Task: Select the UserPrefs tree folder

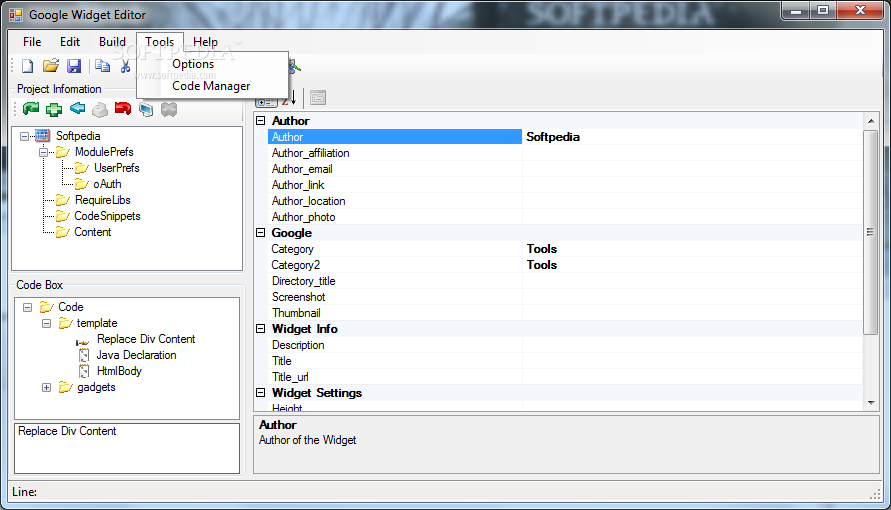Action: pos(116,168)
